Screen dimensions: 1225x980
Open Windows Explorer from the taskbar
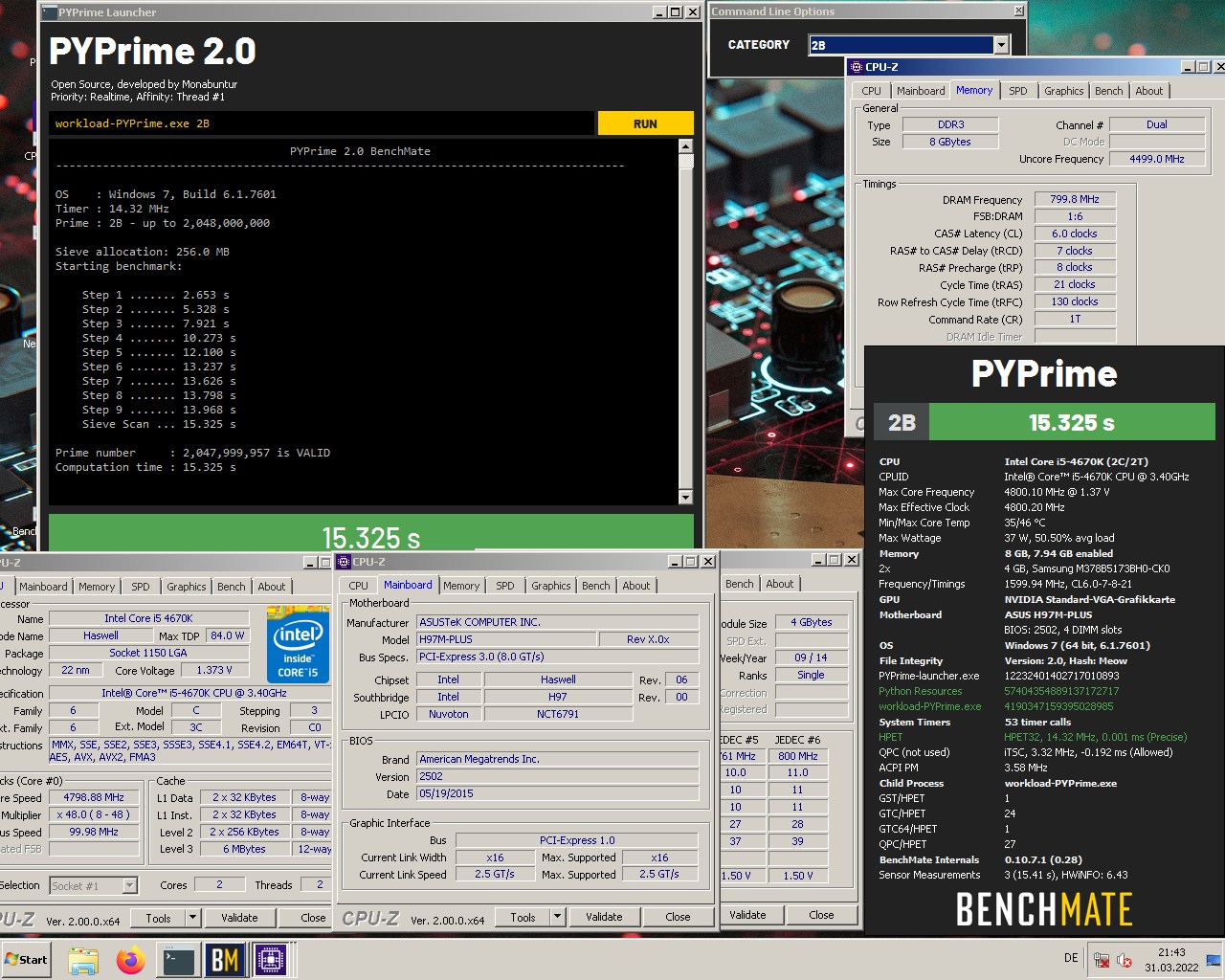point(83,959)
